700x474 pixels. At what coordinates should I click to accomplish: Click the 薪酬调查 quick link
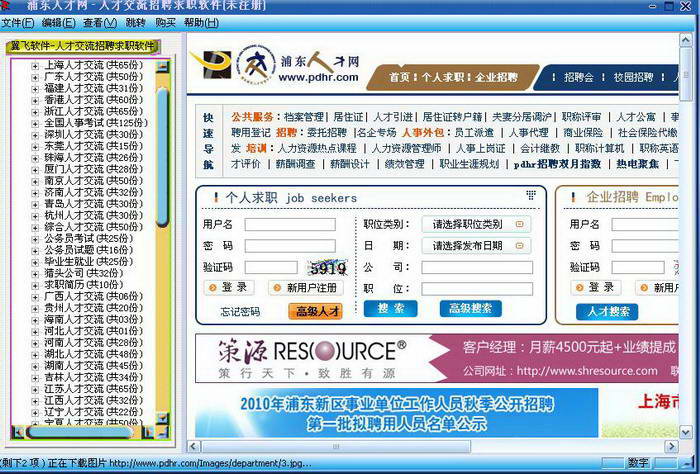pos(296,164)
